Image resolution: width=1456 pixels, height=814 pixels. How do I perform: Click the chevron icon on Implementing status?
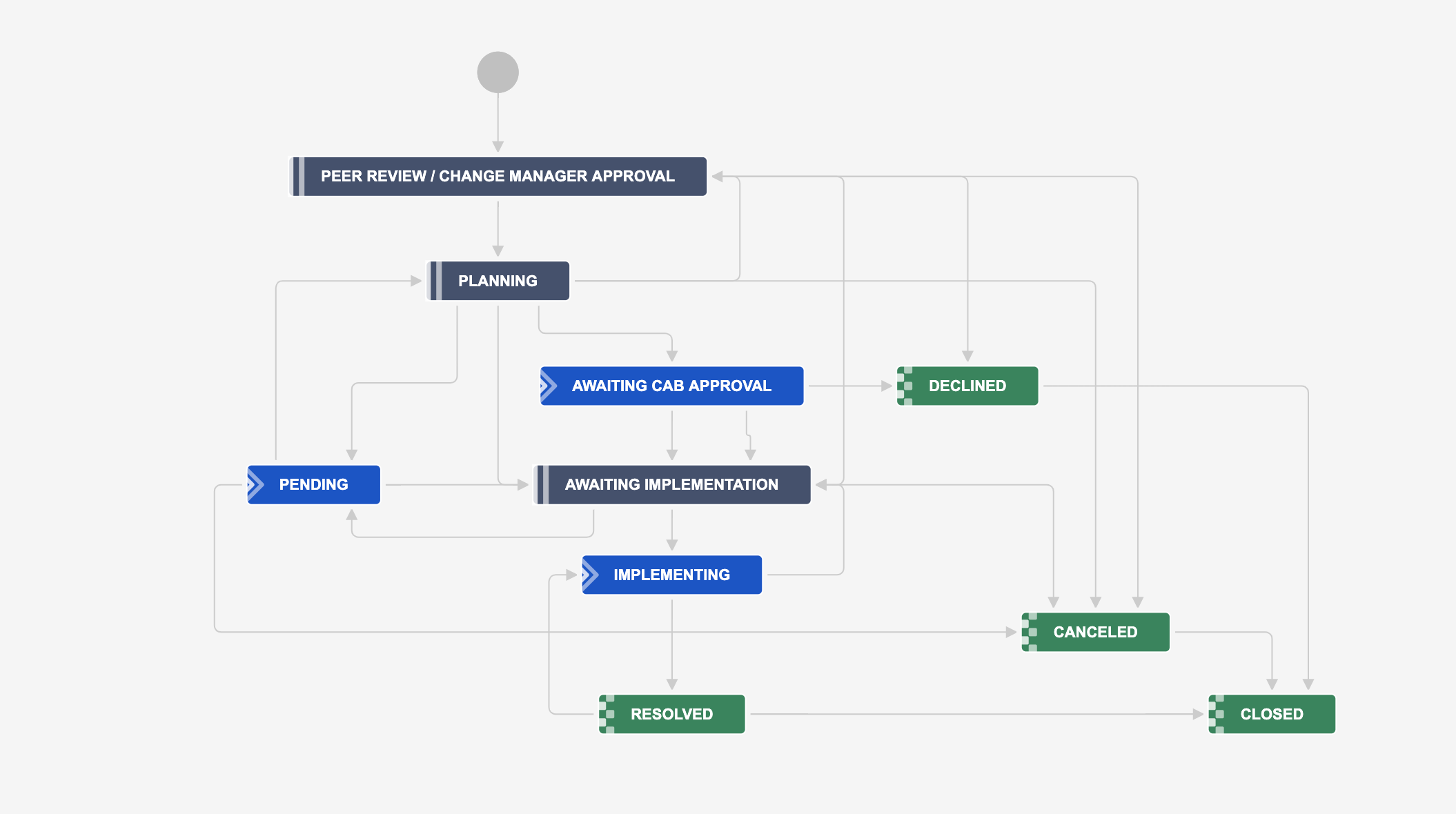(590, 575)
